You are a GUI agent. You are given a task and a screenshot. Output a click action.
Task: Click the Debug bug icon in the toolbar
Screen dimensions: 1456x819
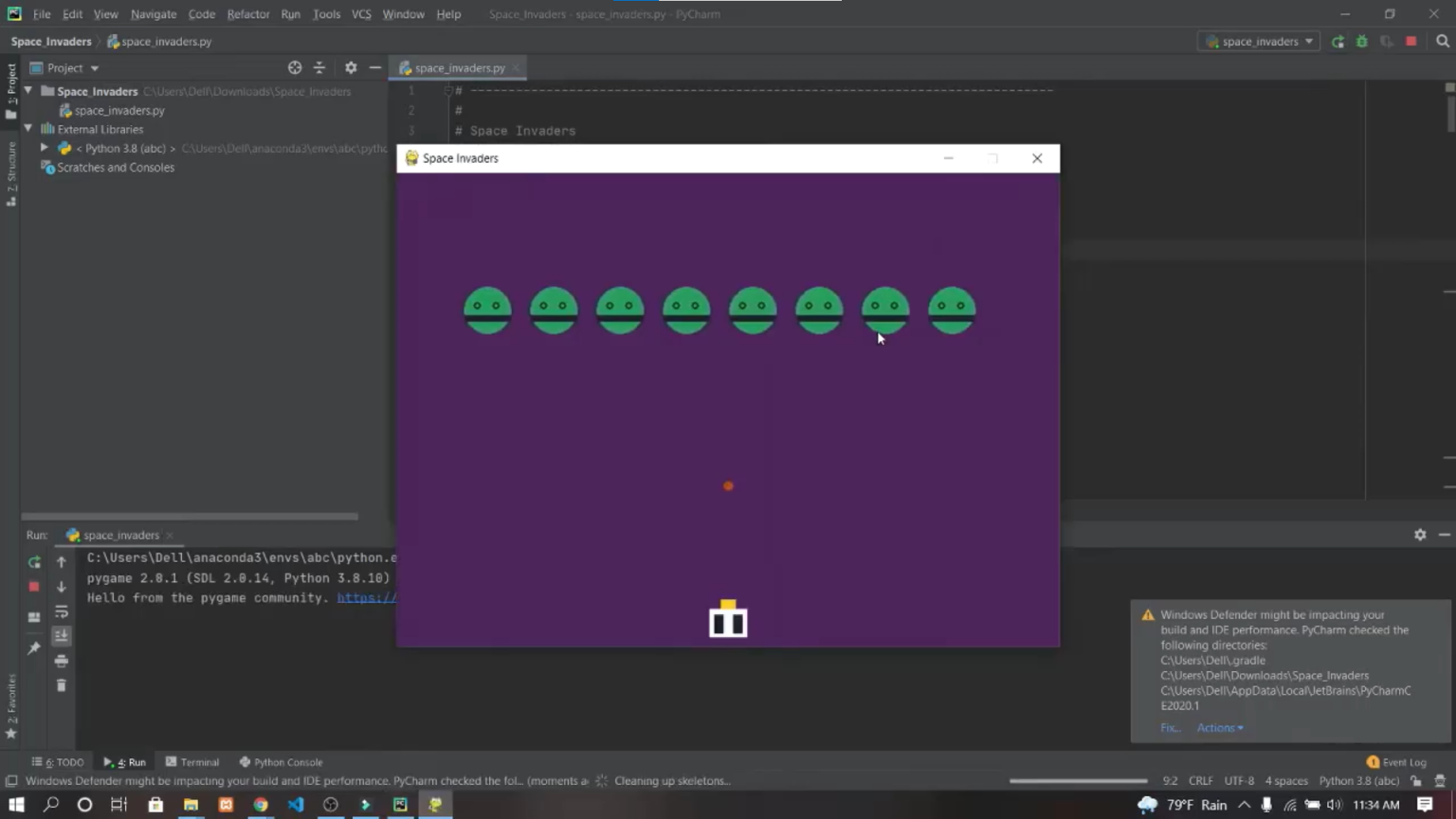click(1362, 42)
